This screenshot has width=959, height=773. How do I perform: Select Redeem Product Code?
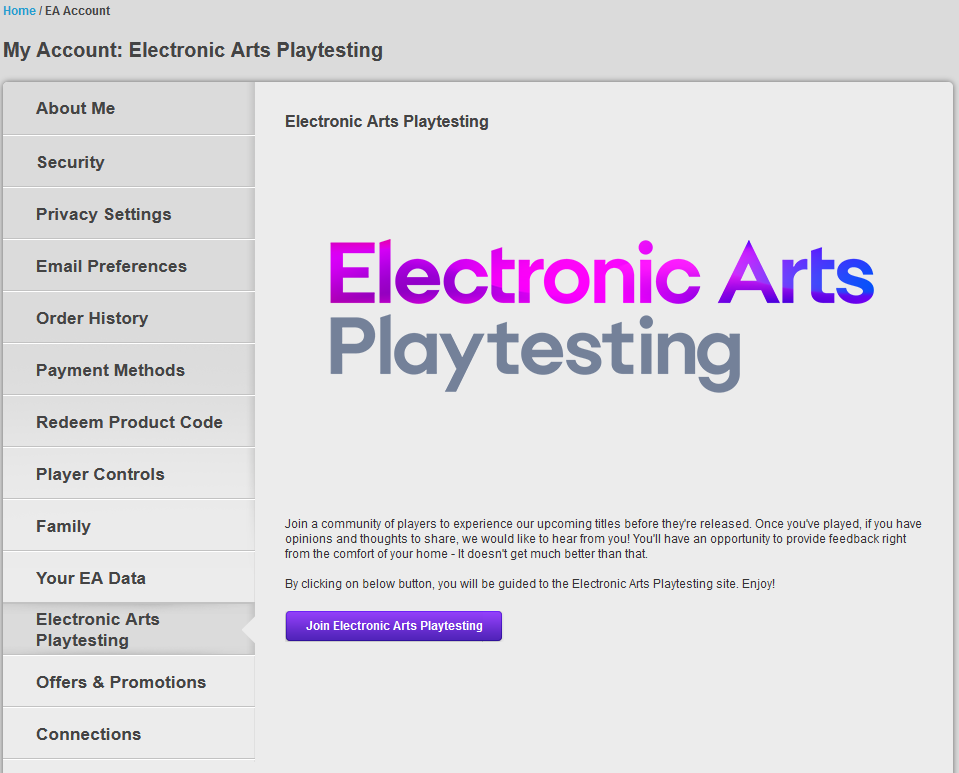coord(128,421)
